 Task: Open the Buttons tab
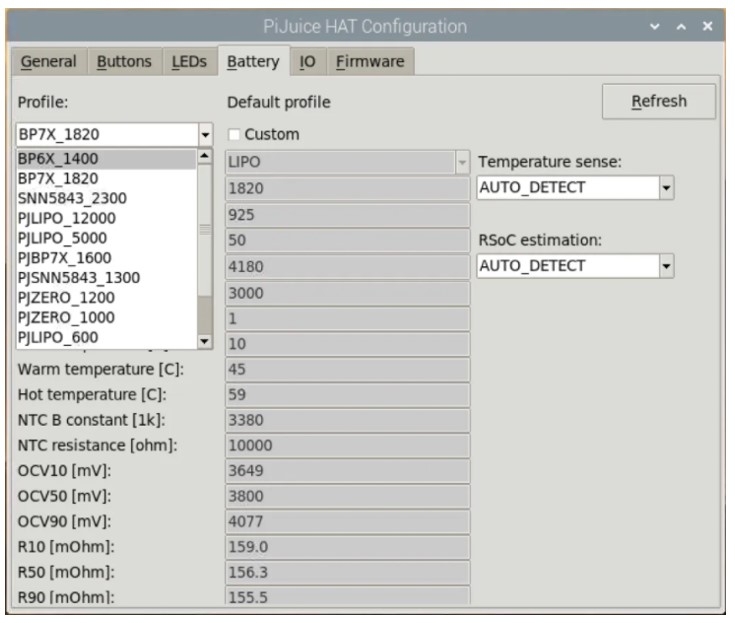pyautogui.click(x=124, y=61)
